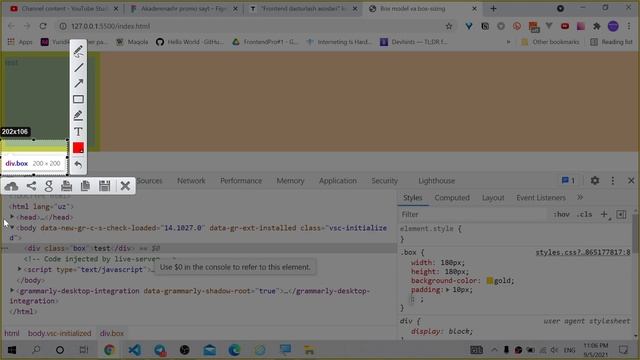Open the Extensions puzzle menu
Image resolution: width=640 pixels, height=360 pixels.
[597, 26]
